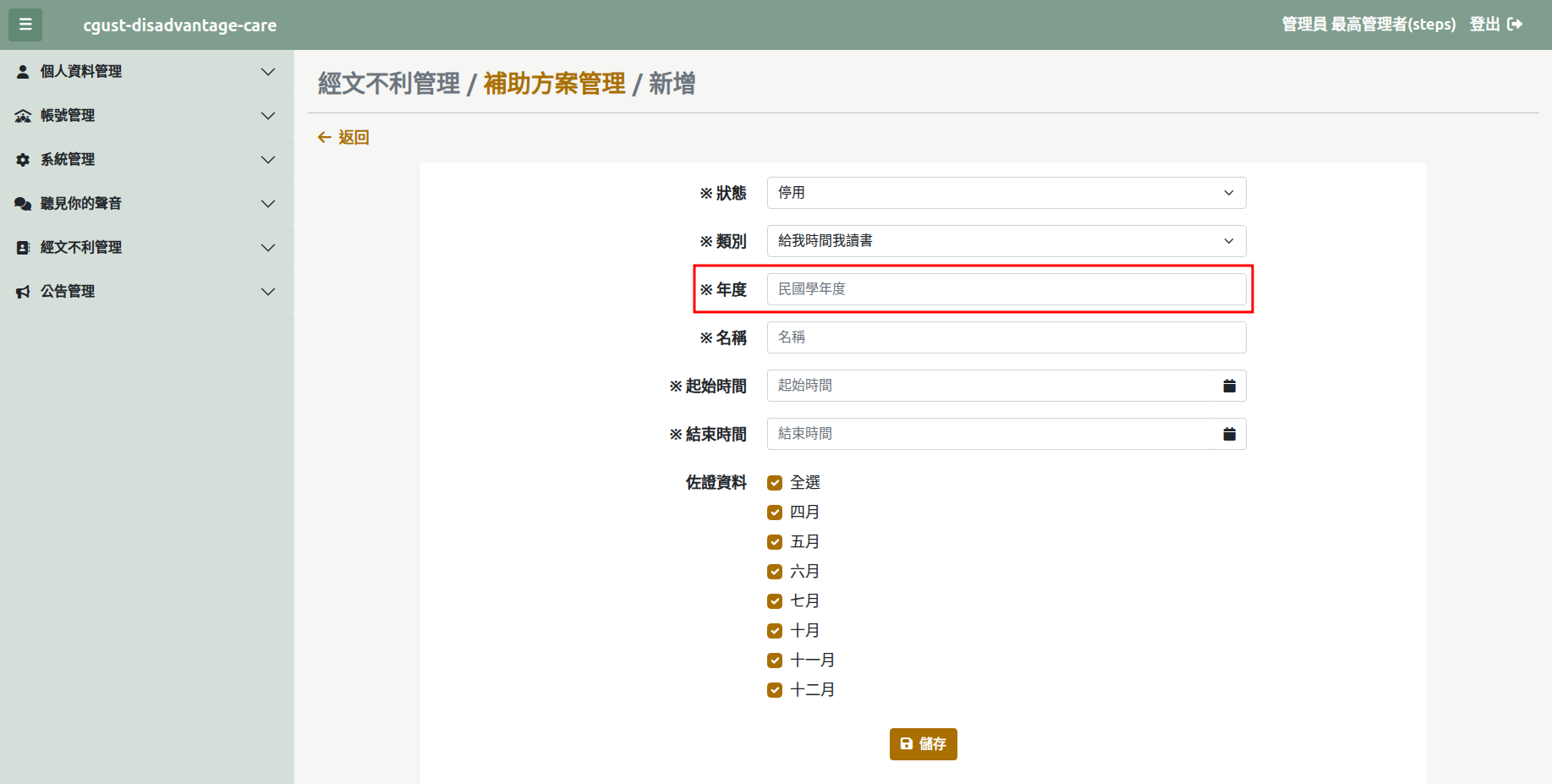The height and width of the screenshot is (784, 1552).
Task: Uncheck the 十二月 checkbox
Action: coord(775,690)
